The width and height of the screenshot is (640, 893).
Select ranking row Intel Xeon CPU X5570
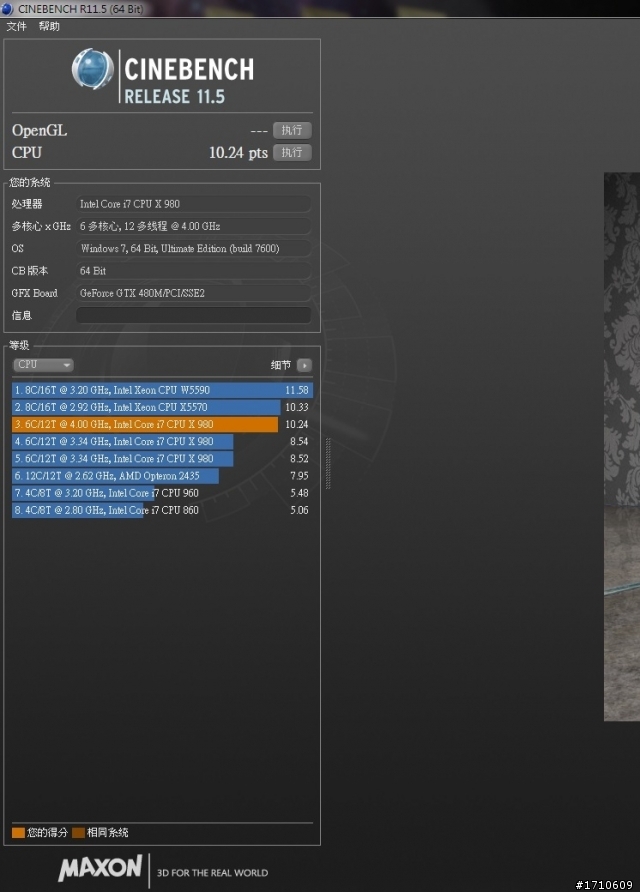click(x=162, y=407)
